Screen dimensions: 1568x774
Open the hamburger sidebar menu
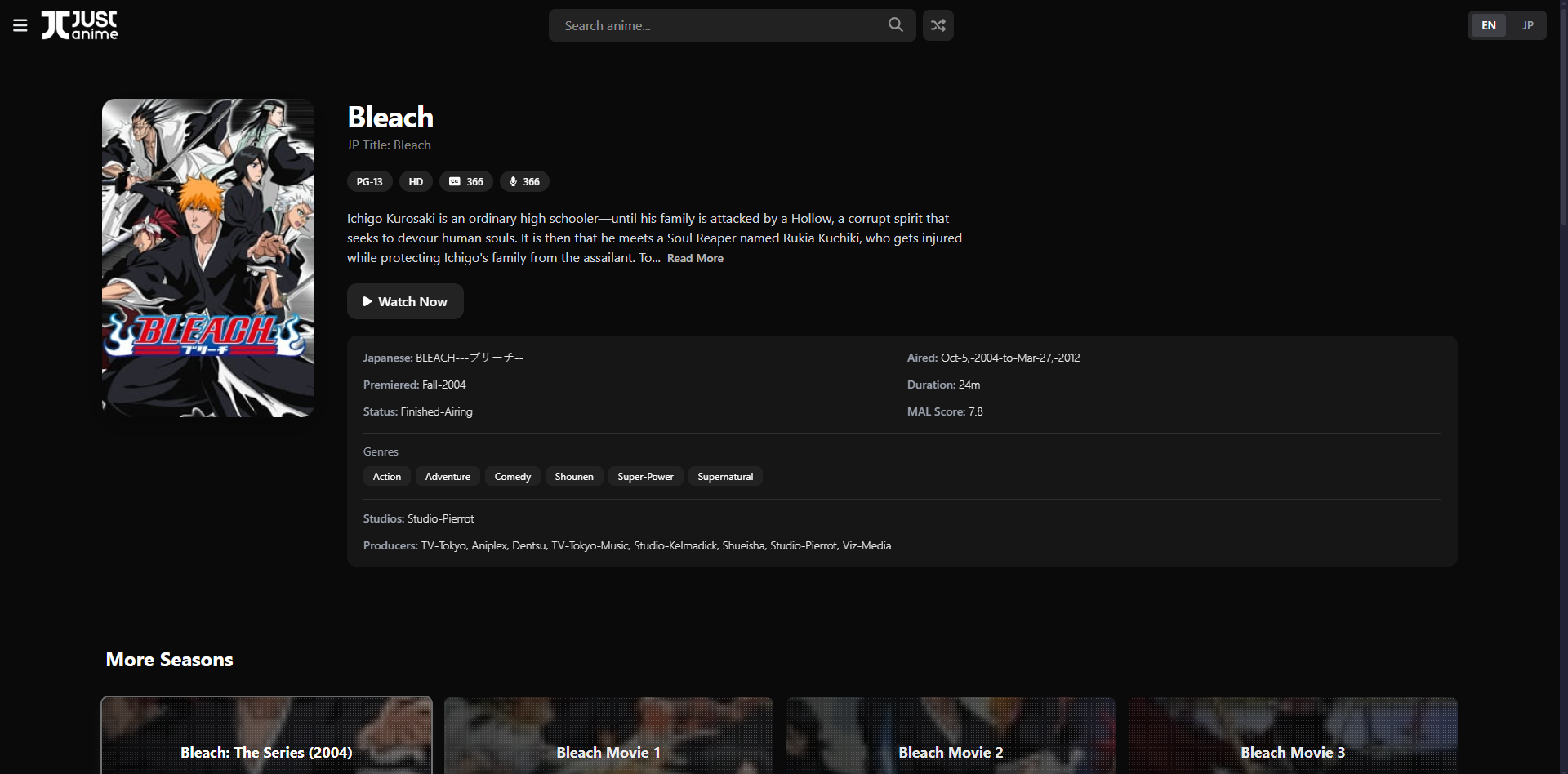(x=20, y=25)
